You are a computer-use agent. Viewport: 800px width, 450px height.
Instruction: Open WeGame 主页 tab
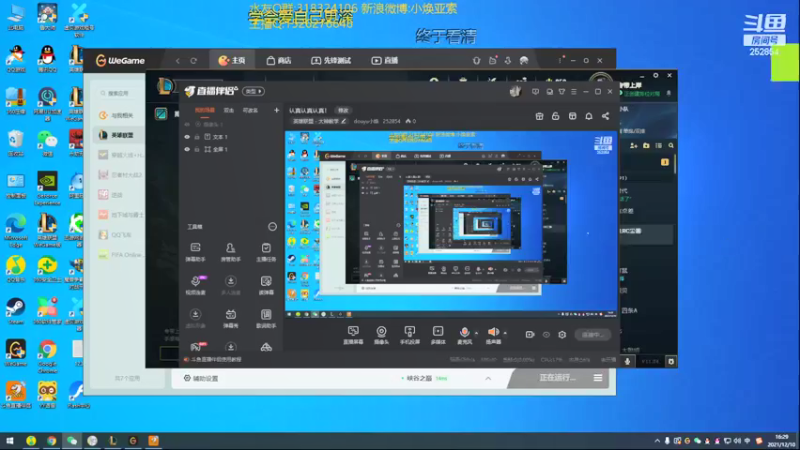(232, 60)
